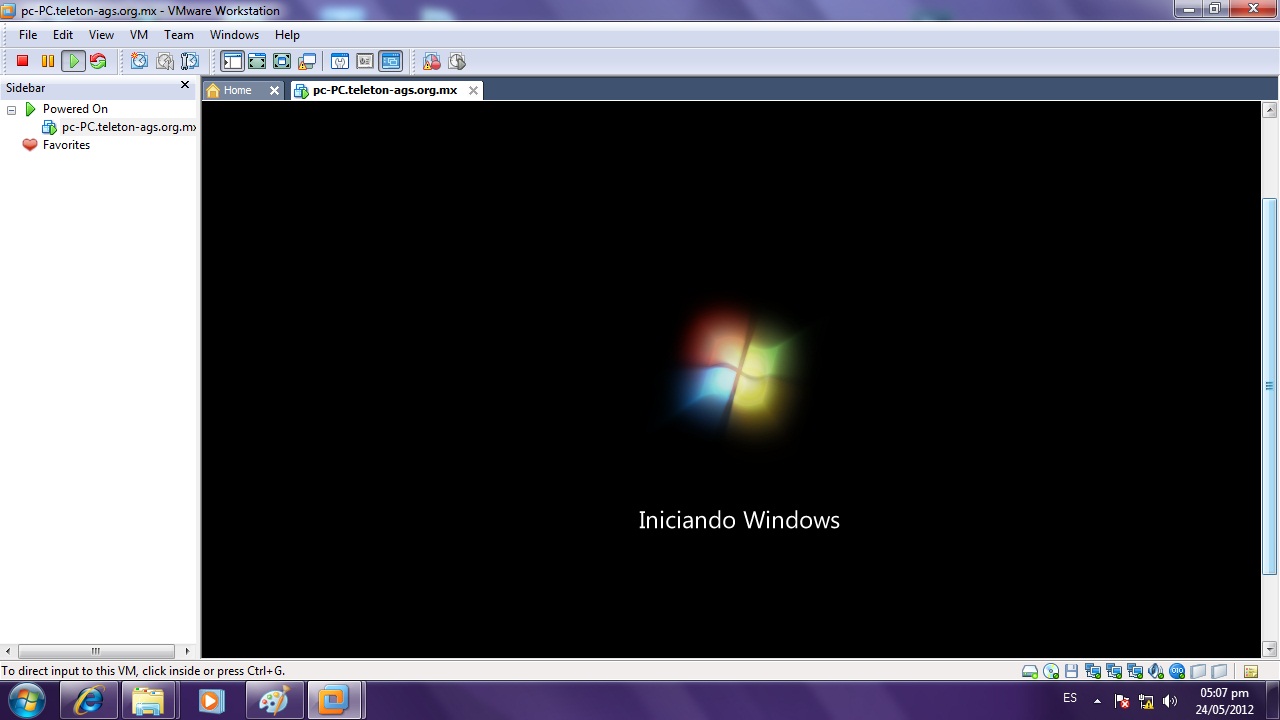Revert the VM to its snapshot
The image size is (1280, 720).
(165, 61)
